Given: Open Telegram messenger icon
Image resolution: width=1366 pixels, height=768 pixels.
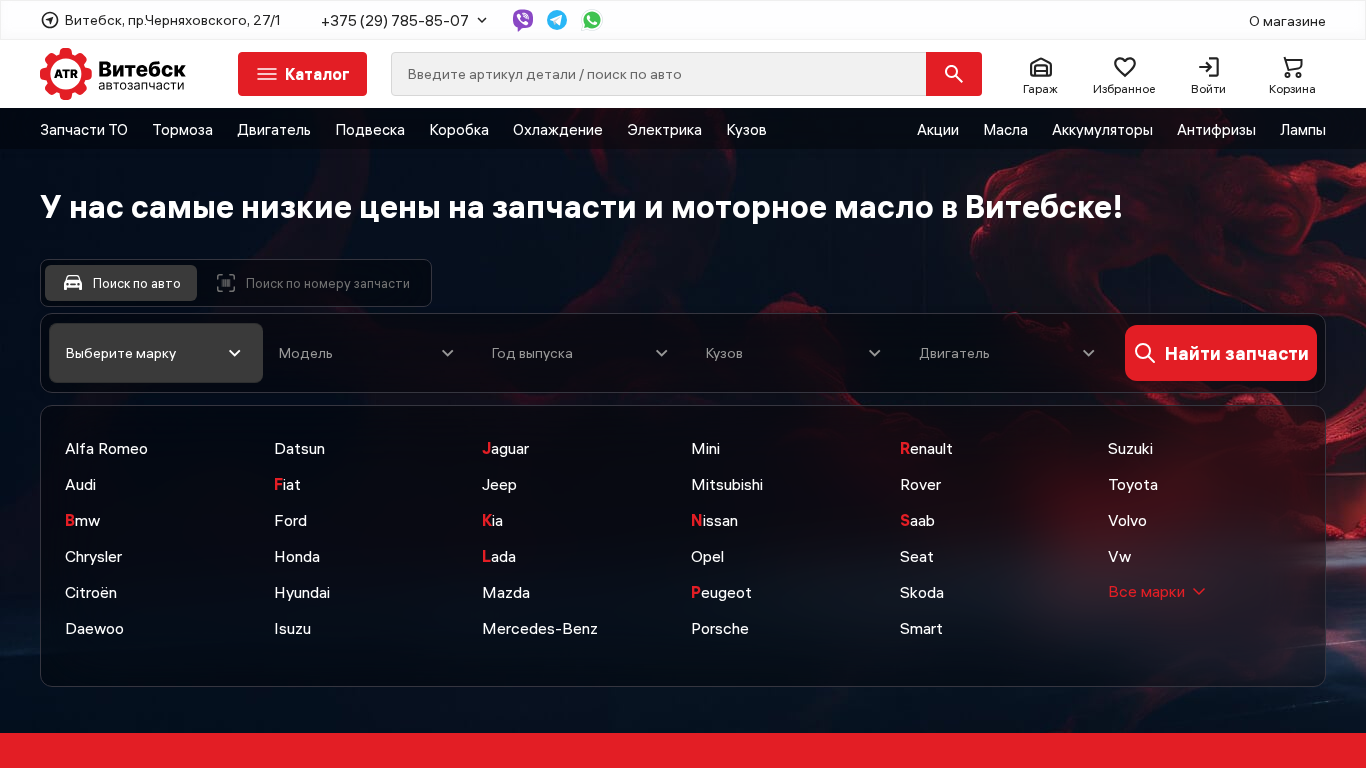Looking at the screenshot, I should tap(557, 20).
